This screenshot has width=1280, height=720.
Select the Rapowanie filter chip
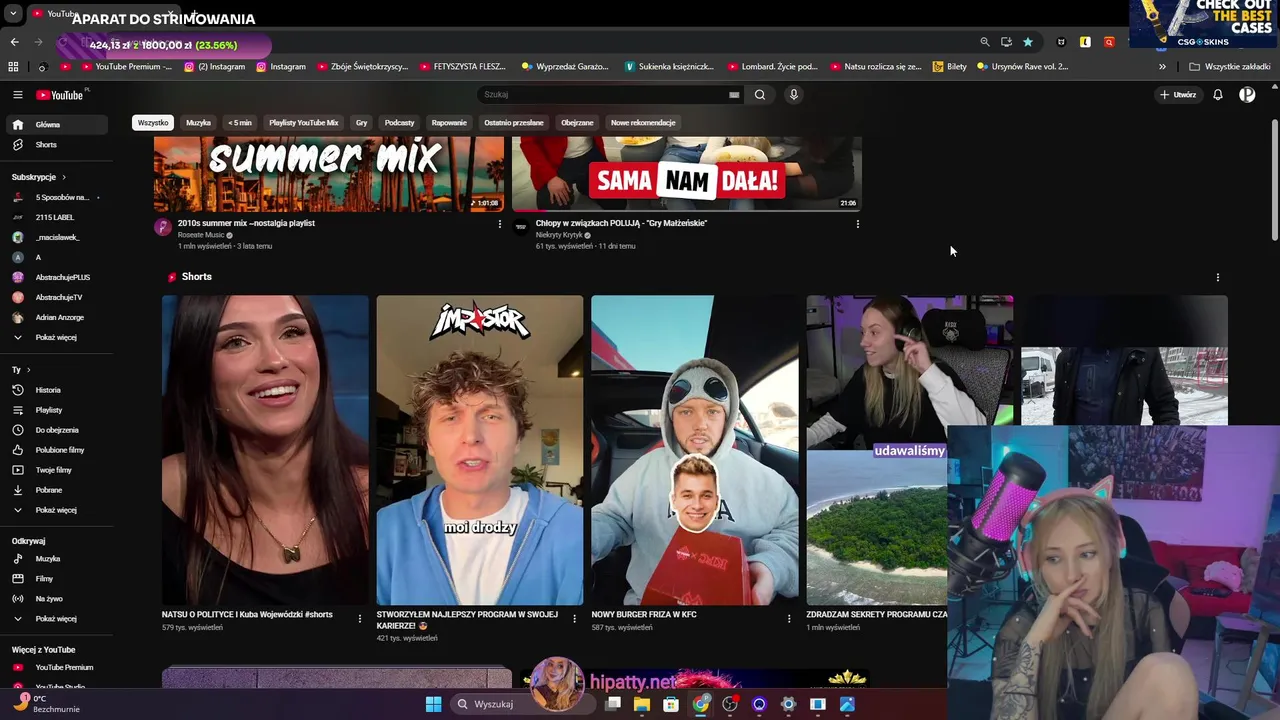pyautogui.click(x=449, y=123)
